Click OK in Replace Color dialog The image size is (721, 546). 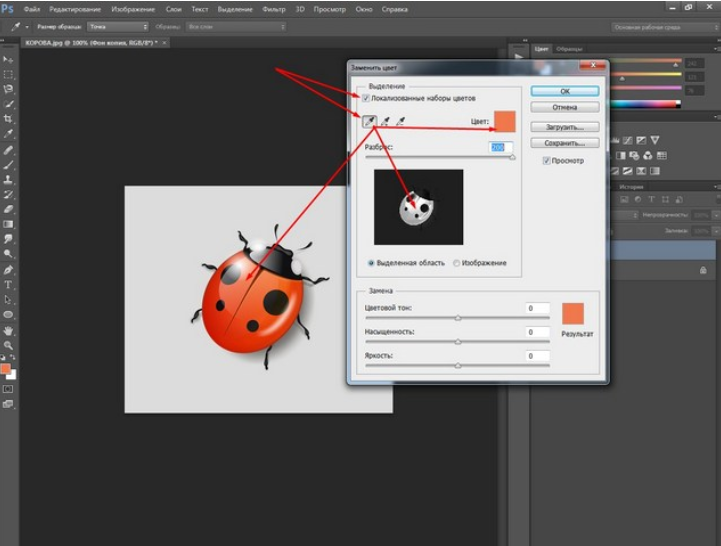[565, 91]
